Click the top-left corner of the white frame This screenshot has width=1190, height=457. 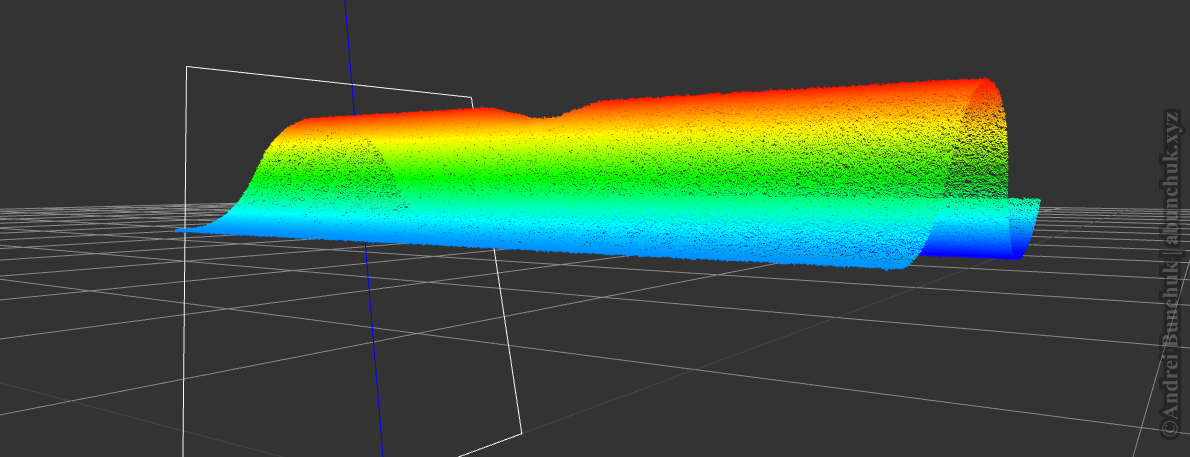[187, 67]
